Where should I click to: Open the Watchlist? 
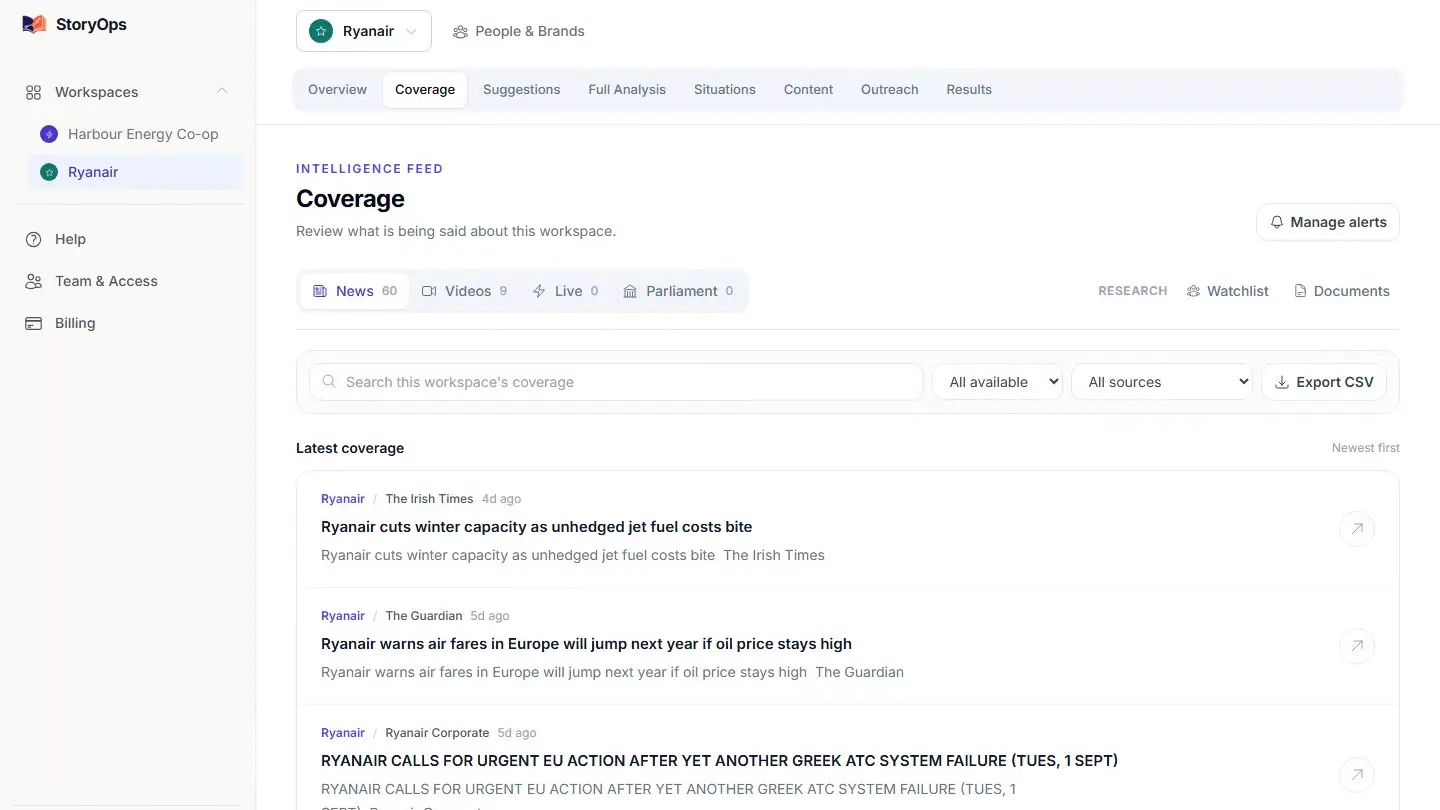1227,291
